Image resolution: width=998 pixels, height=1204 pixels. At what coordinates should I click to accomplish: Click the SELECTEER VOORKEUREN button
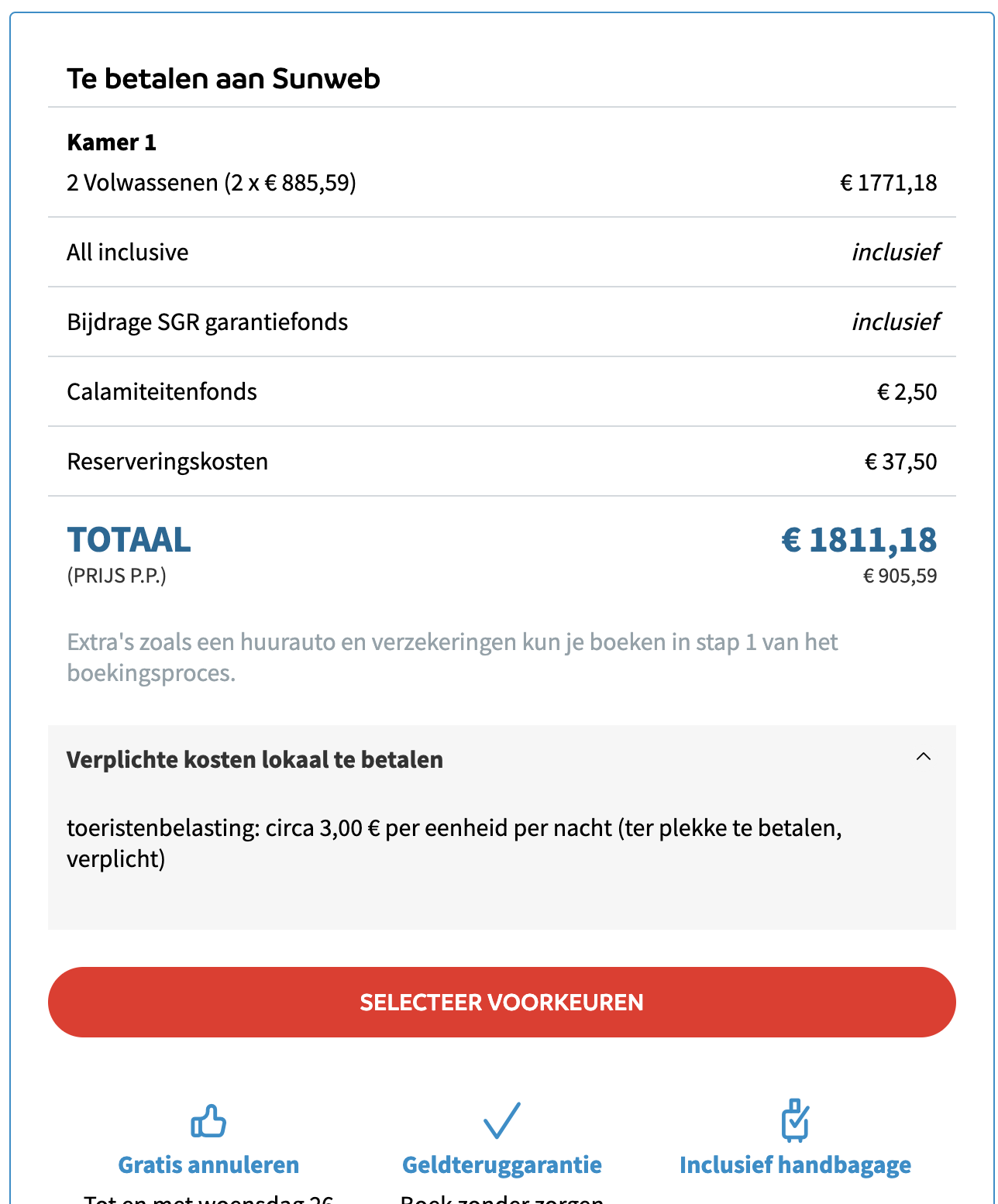(x=502, y=1002)
